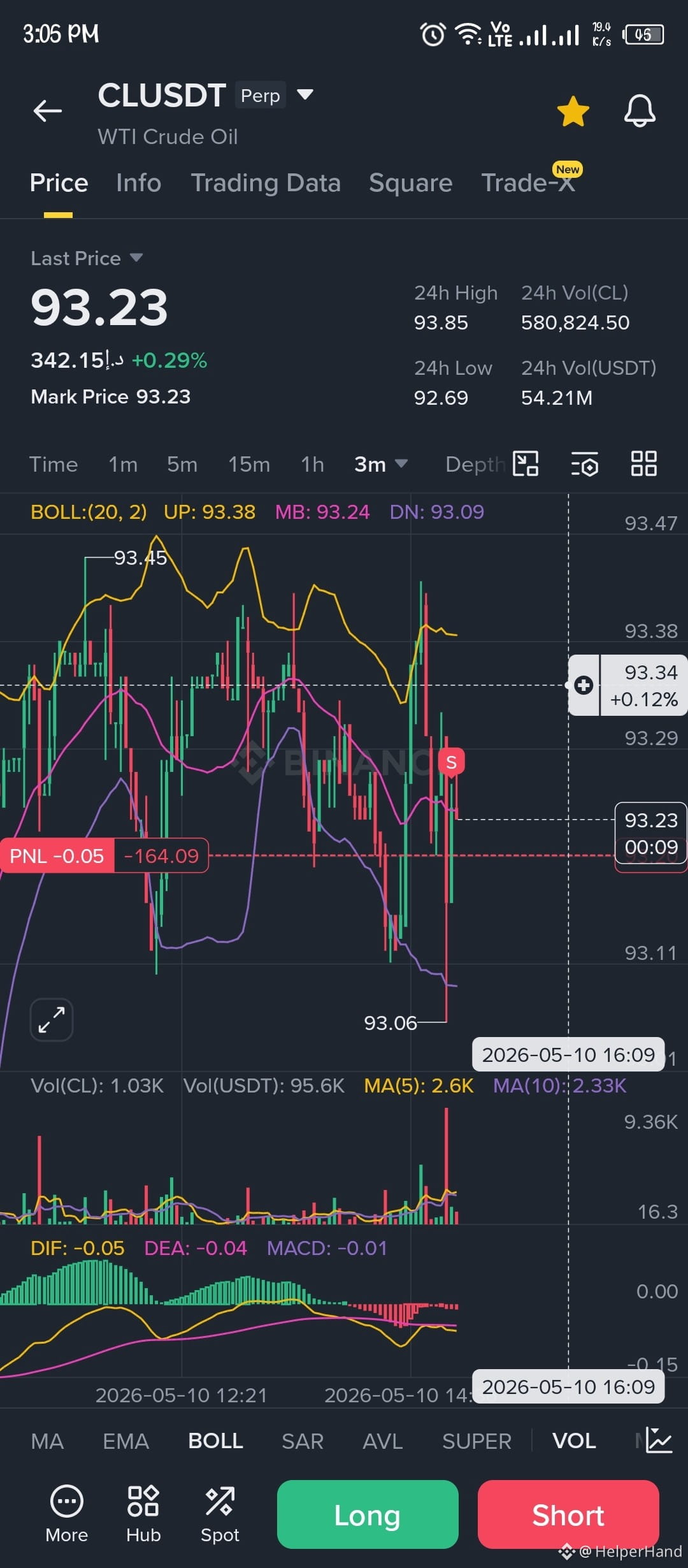Select the Time chart interval
Screen dimensions: 688x1568
click(x=54, y=464)
